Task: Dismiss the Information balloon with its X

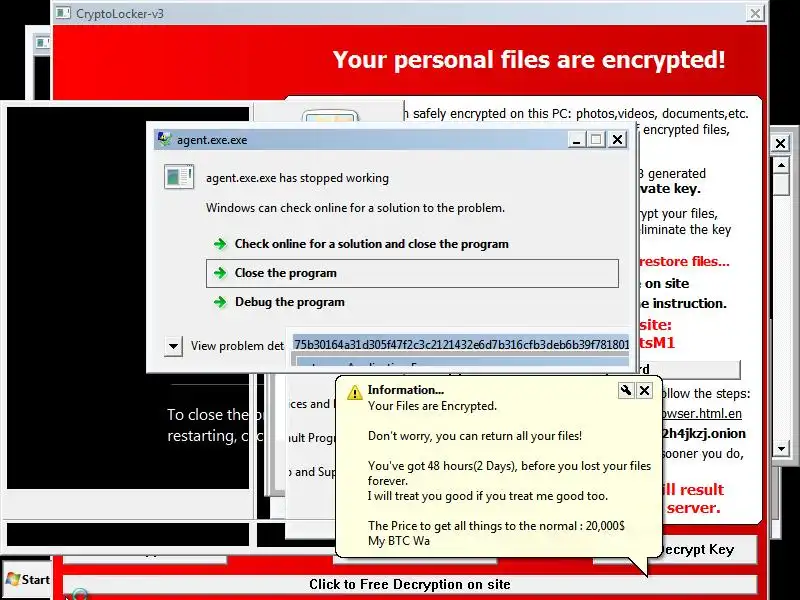Action: pyautogui.click(x=644, y=391)
